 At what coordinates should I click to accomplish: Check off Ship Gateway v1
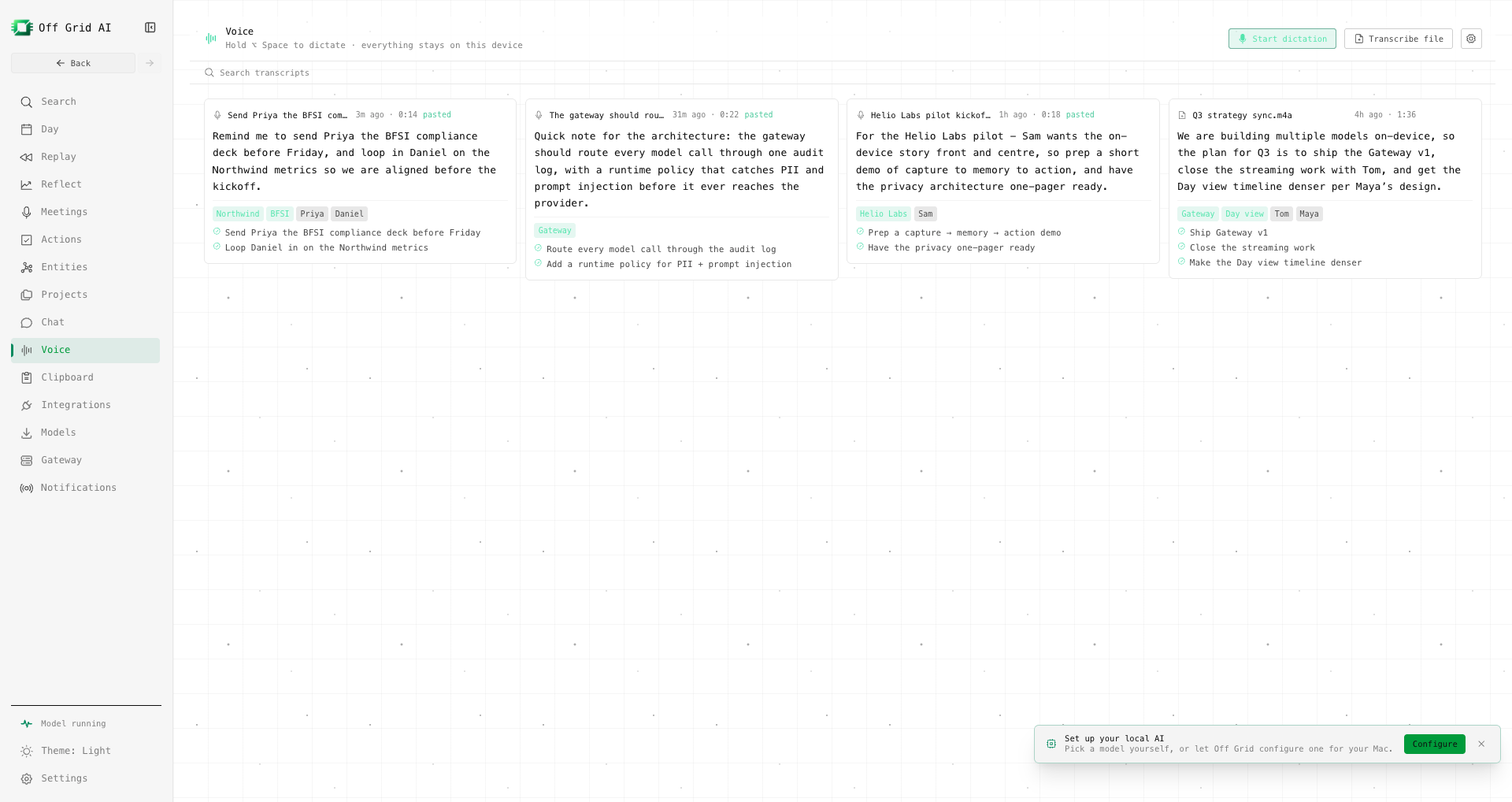click(1181, 232)
